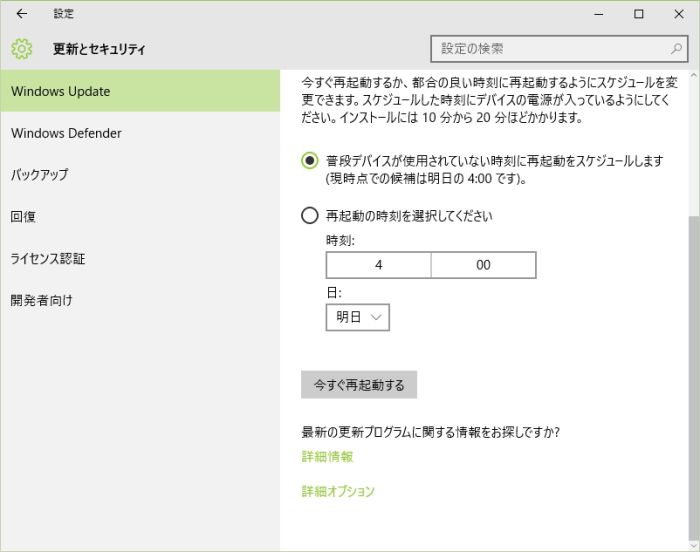Open the hour picker showing 4
The width and height of the screenshot is (700, 552).
pos(378,265)
